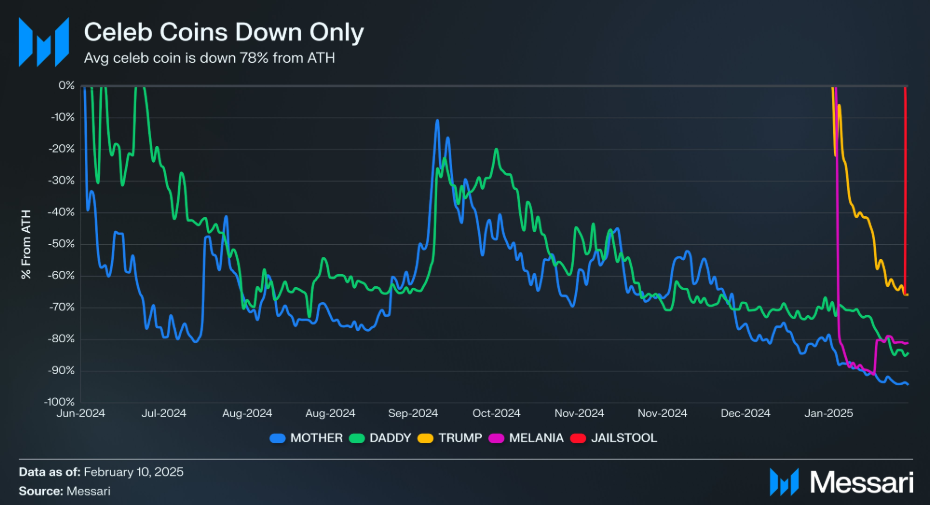Click the Messari wordmark in the footer
The width and height of the screenshot is (930, 505).
click(x=860, y=482)
